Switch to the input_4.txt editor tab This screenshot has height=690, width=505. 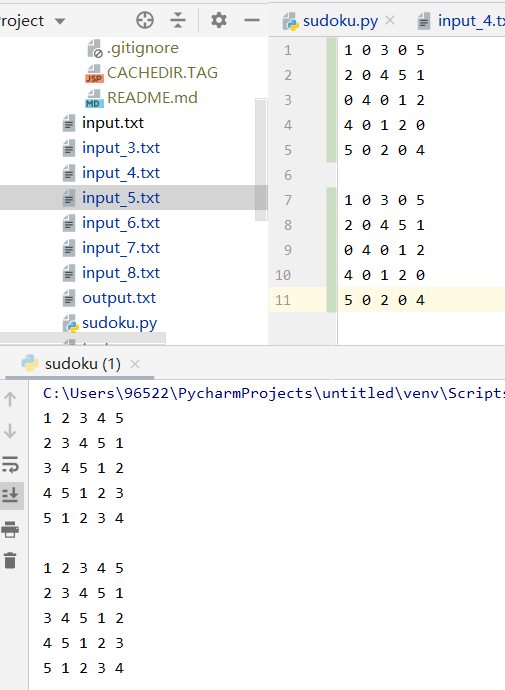click(462, 21)
